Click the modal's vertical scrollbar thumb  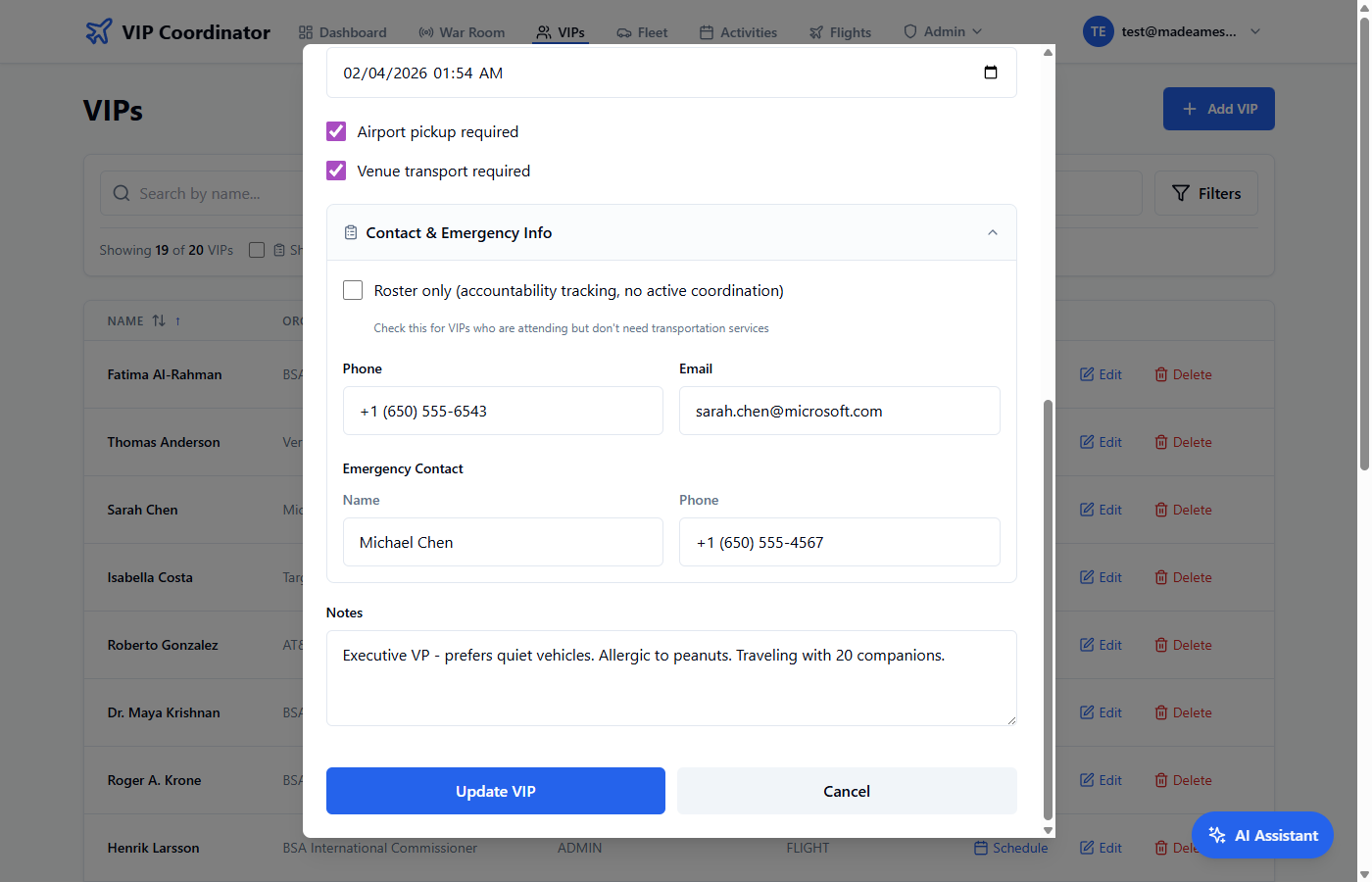1048,608
